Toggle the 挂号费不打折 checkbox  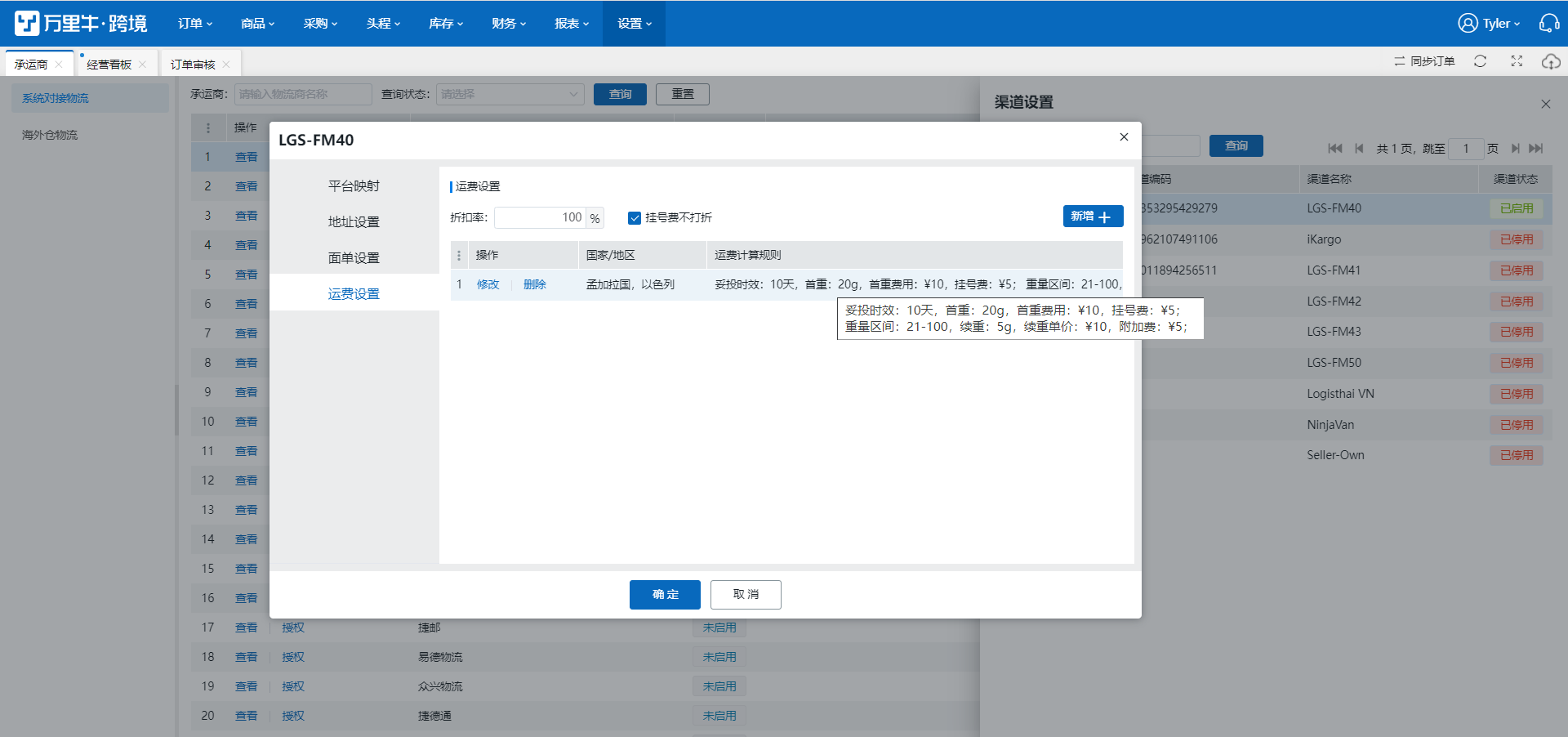click(634, 217)
